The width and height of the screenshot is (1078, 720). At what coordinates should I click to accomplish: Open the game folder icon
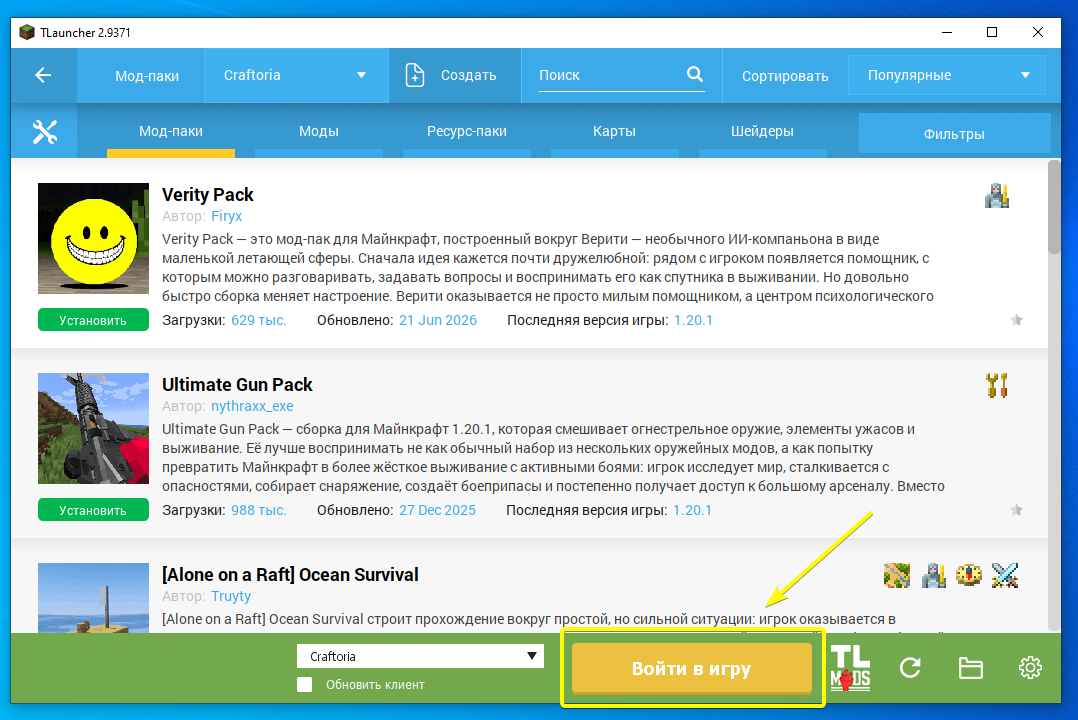(x=970, y=668)
